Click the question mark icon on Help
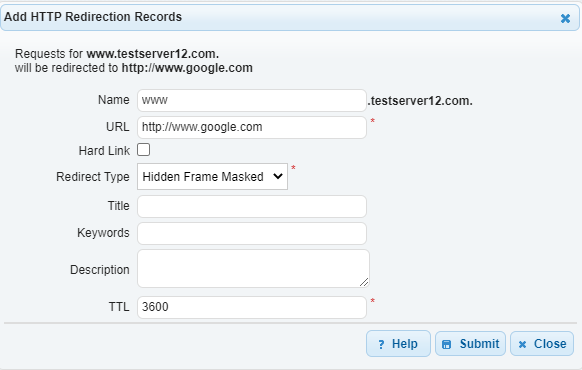 pyautogui.click(x=381, y=344)
